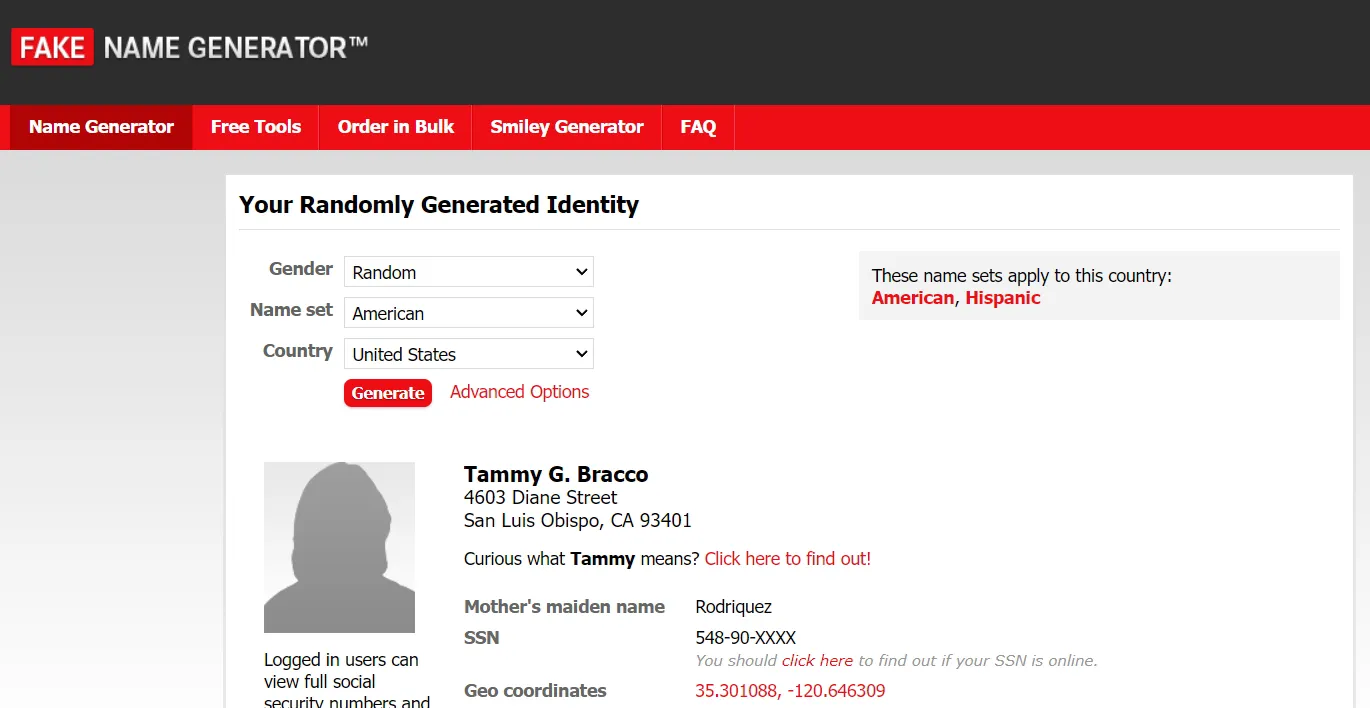Screen dimensions: 1370x708
Task: Click 'Click here to find out!' link
Action: point(787,559)
